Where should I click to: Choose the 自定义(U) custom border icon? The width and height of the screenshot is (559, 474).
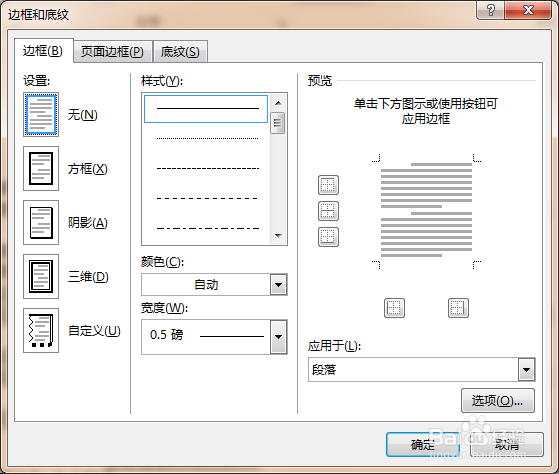41,330
